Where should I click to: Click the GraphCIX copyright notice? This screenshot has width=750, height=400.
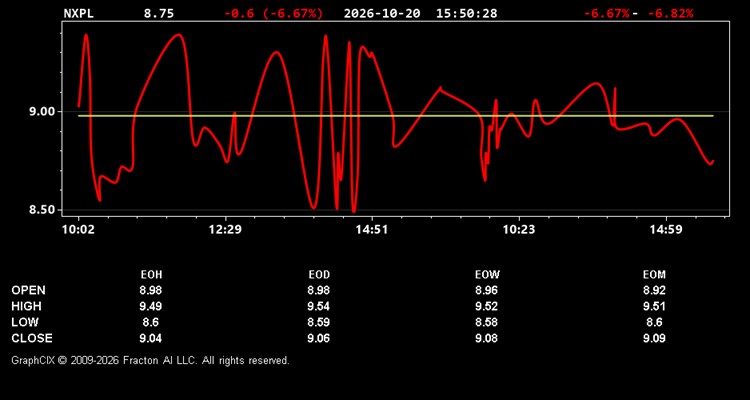150,360
